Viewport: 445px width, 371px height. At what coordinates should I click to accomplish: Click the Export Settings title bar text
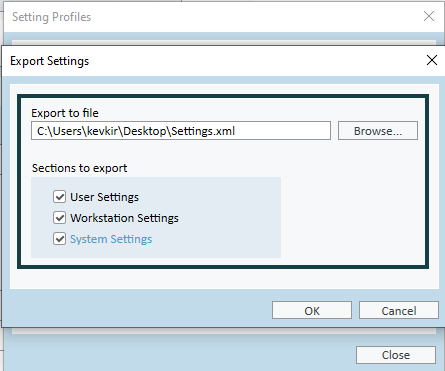point(50,61)
